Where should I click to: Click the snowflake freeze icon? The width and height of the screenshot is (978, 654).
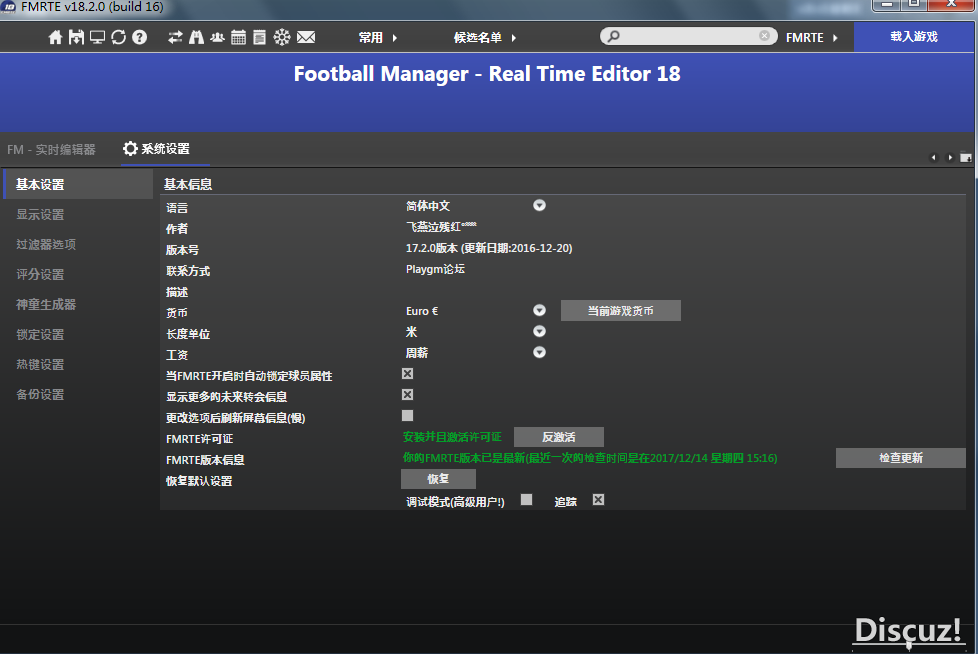[282, 37]
